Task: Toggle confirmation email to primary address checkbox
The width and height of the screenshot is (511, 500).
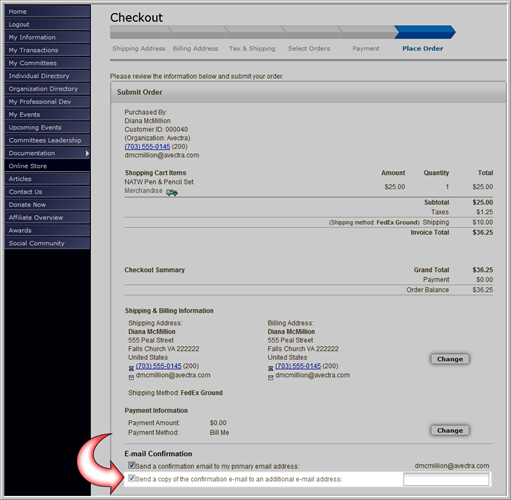Action: pos(132,465)
